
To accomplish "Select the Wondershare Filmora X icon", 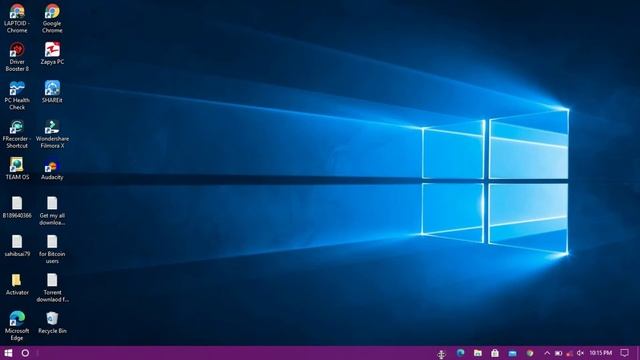I will 52,134.
